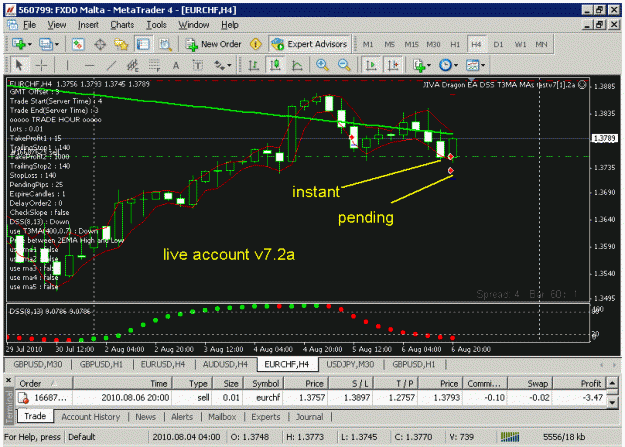Open the Journal terminal tab
The width and height of the screenshot is (625, 447).
pos(309,417)
